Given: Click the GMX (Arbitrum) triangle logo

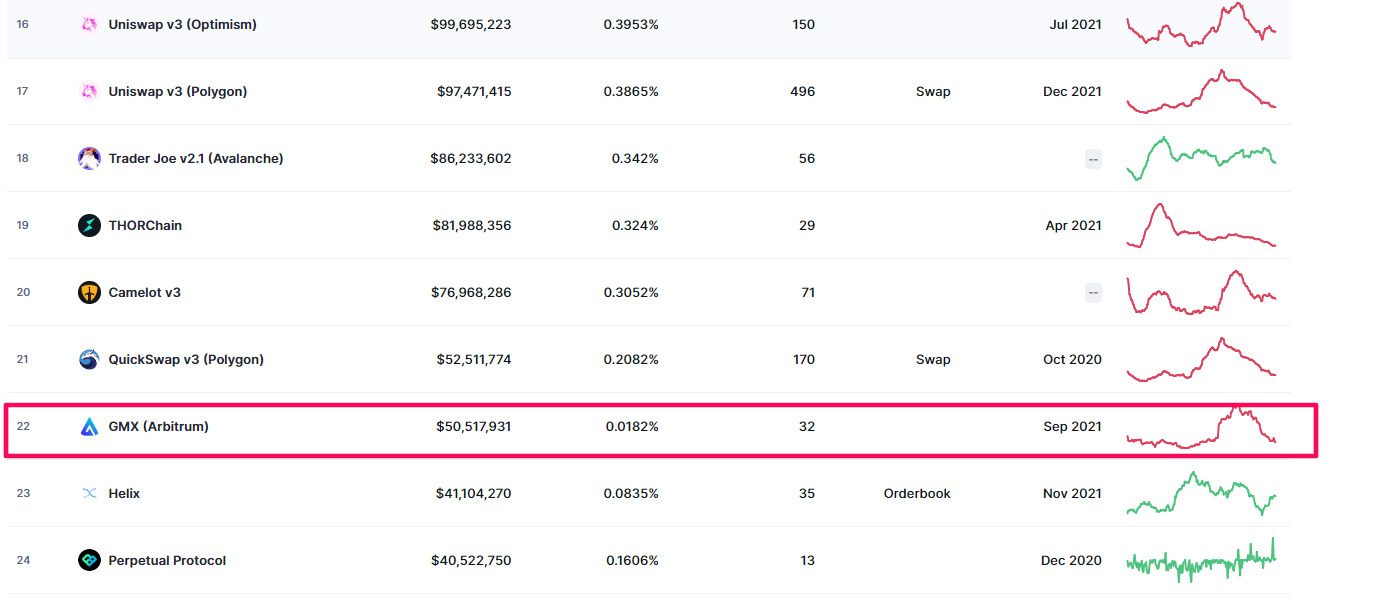Looking at the screenshot, I should click(89, 426).
